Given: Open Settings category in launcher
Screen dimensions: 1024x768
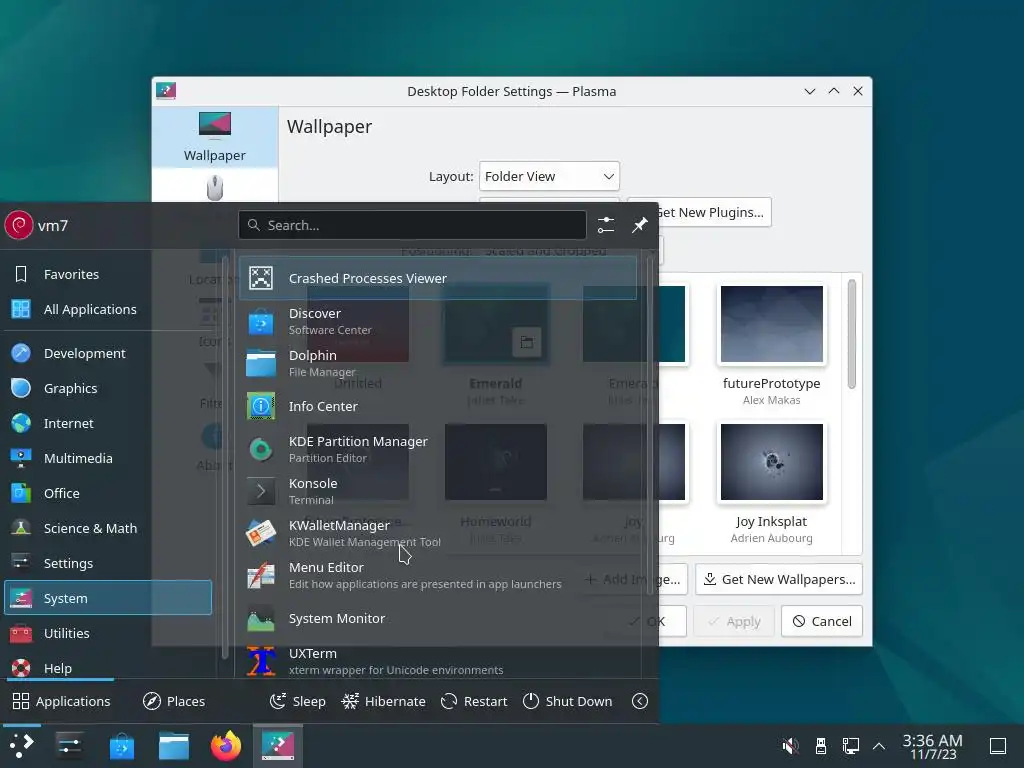Looking at the screenshot, I should [x=108, y=564].
